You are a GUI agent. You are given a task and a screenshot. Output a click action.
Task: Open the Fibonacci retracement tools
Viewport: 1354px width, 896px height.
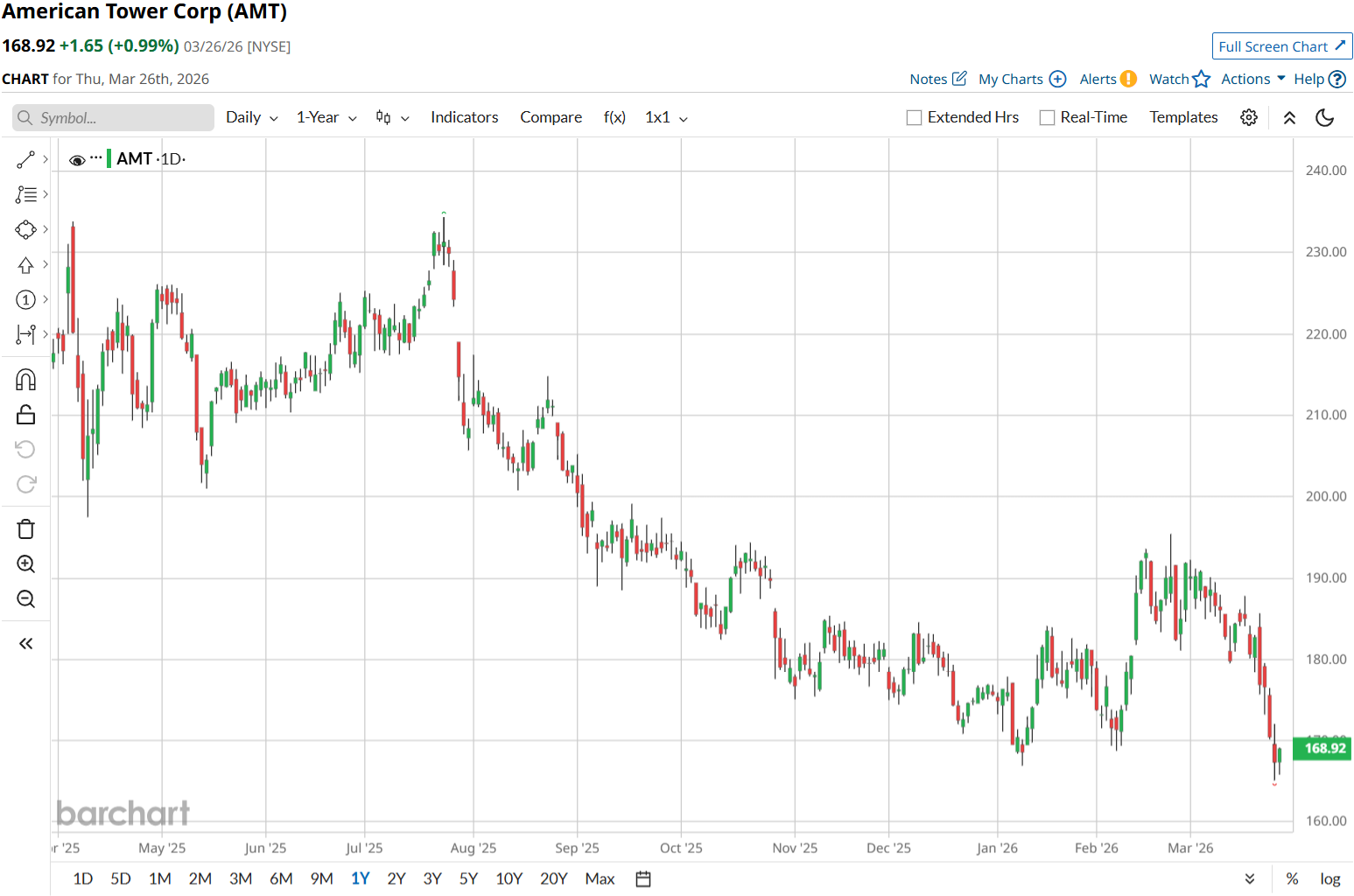click(x=25, y=194)
